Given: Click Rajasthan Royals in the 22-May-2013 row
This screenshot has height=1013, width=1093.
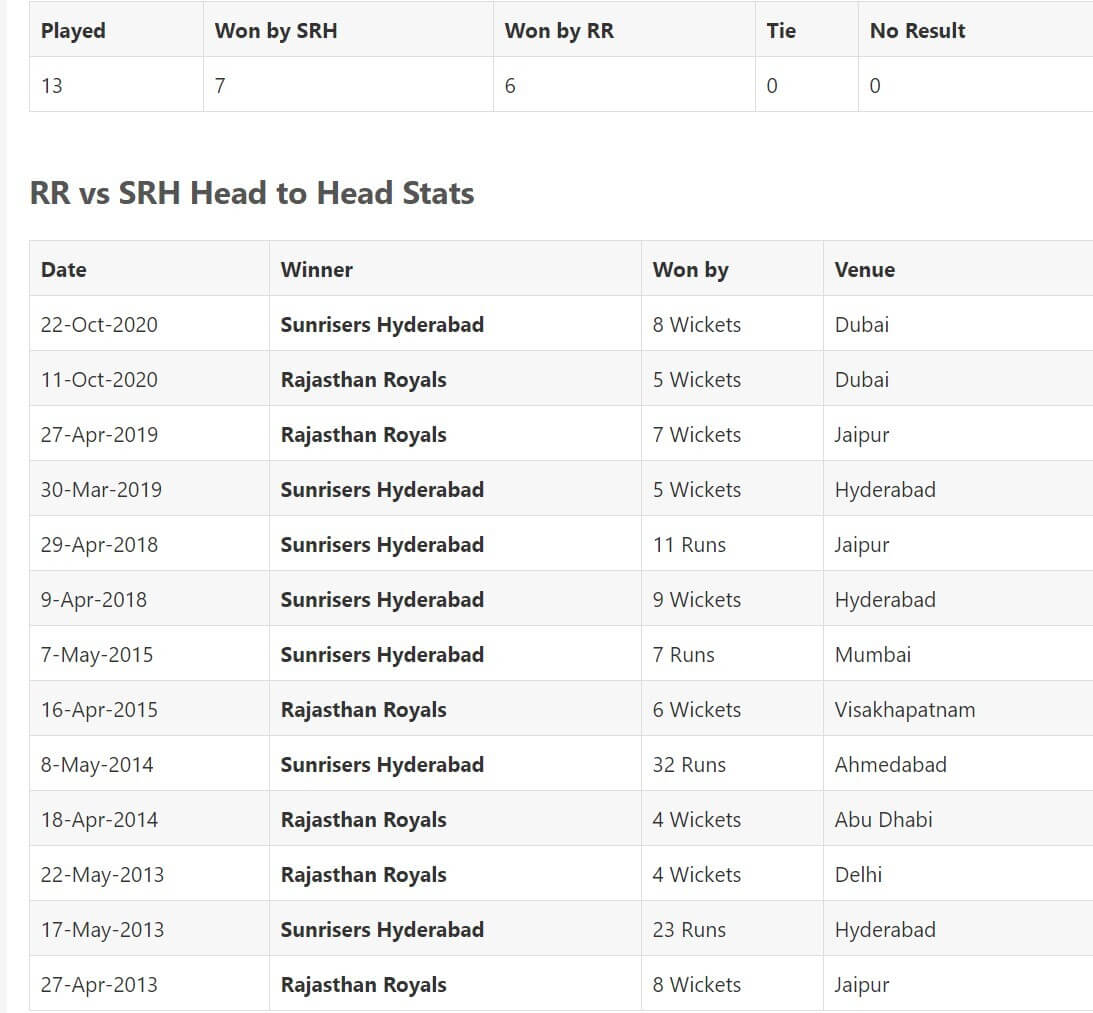Looking at the screenshot, I should click(x=363, y=876).
